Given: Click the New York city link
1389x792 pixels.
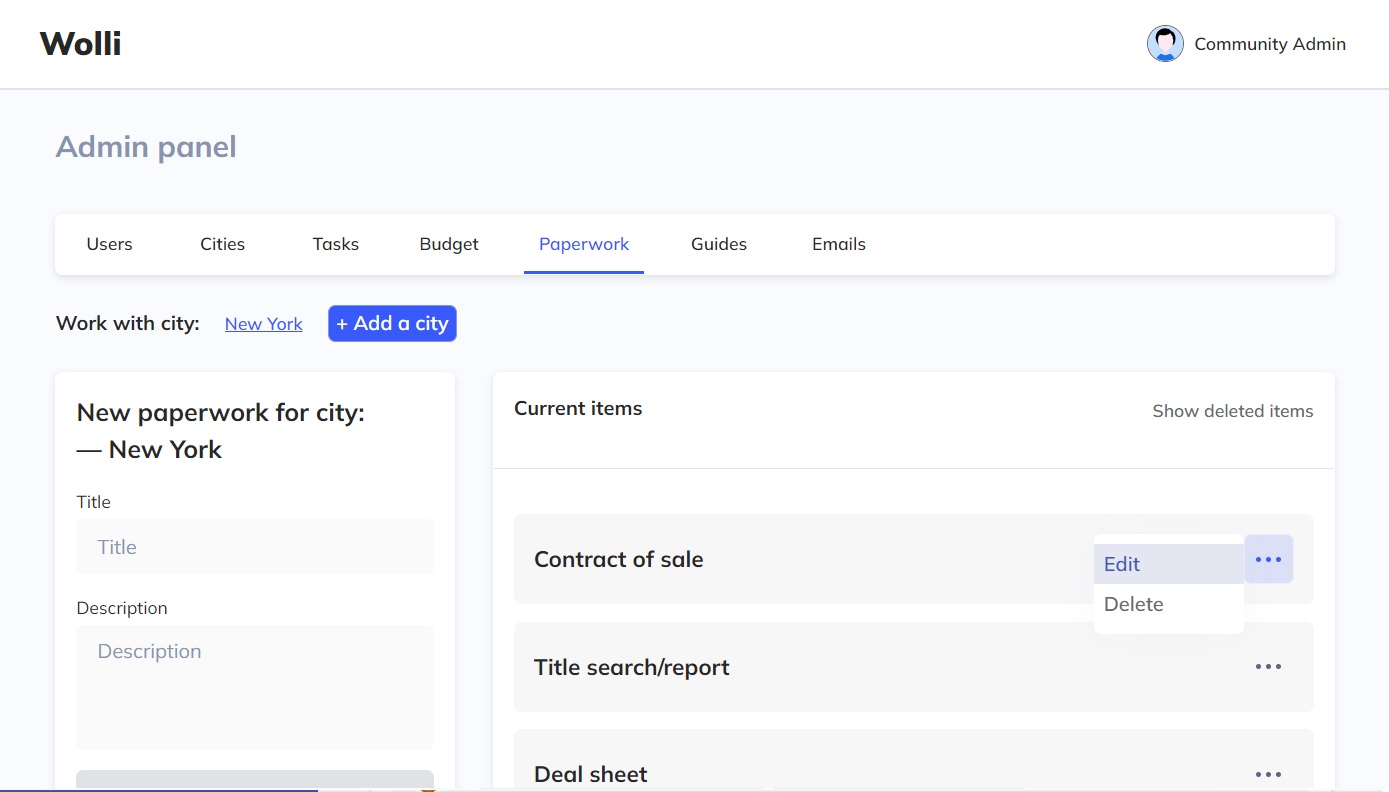Looking at the screenshot, I should tap(264, 324).
